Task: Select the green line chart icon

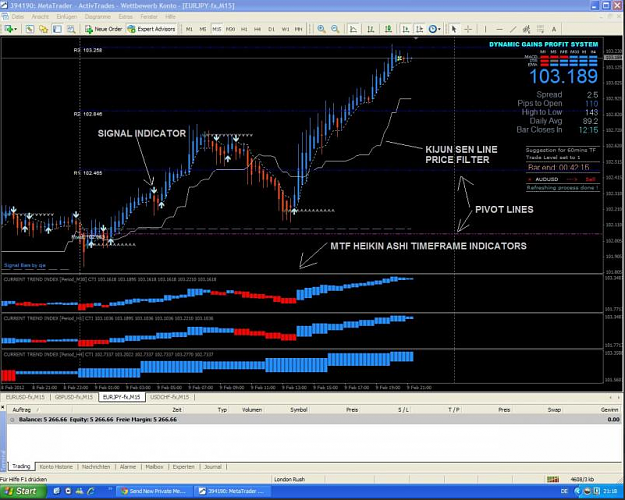Action: point(388,29)
